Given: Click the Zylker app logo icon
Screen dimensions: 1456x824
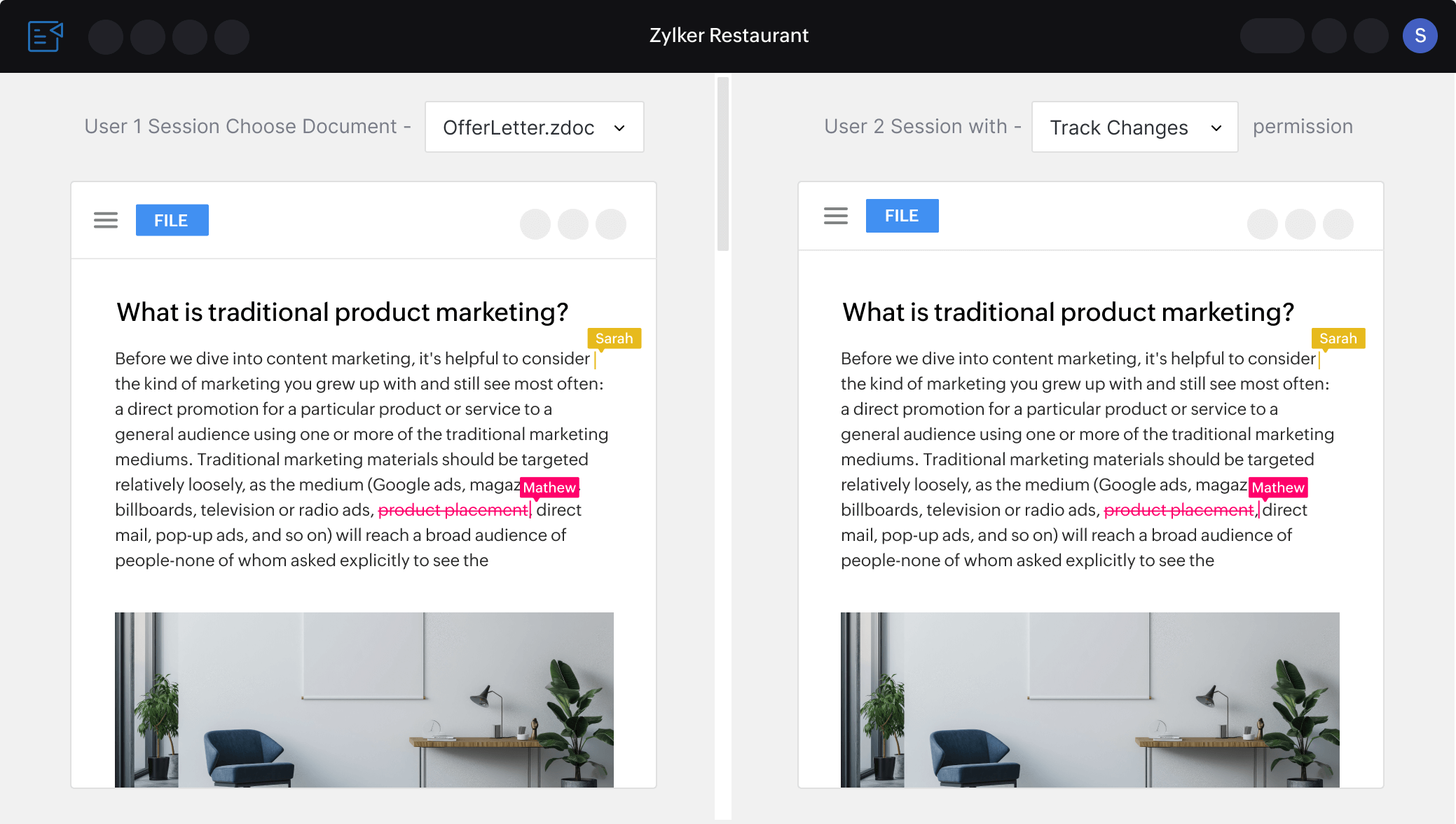Looking at the screenshot, I should (46, 36).
